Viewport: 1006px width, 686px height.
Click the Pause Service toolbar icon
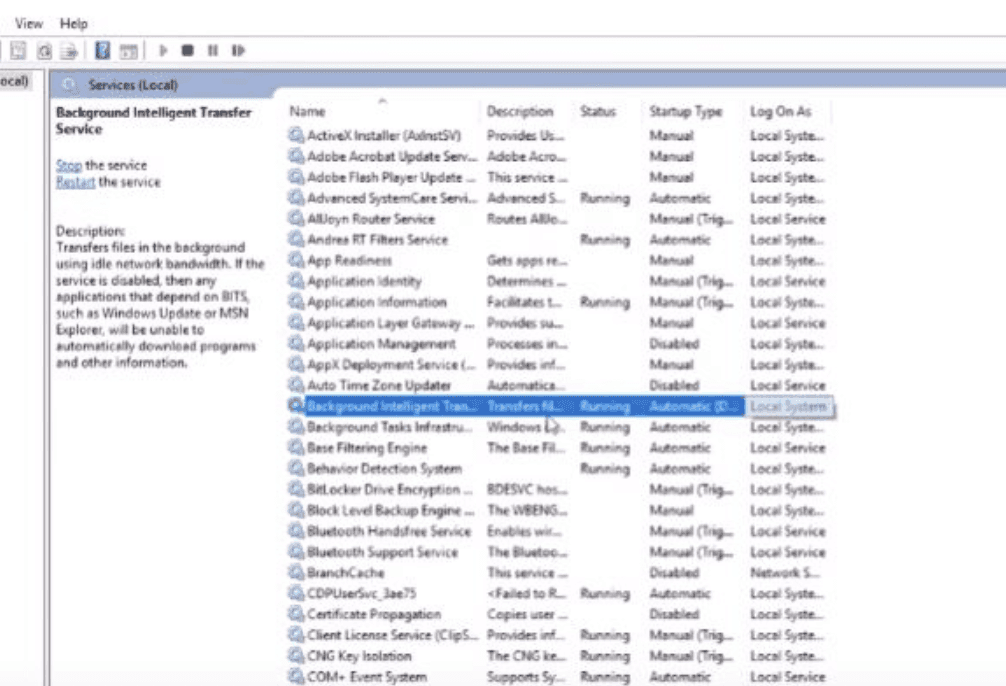click(x=212, y=50)
